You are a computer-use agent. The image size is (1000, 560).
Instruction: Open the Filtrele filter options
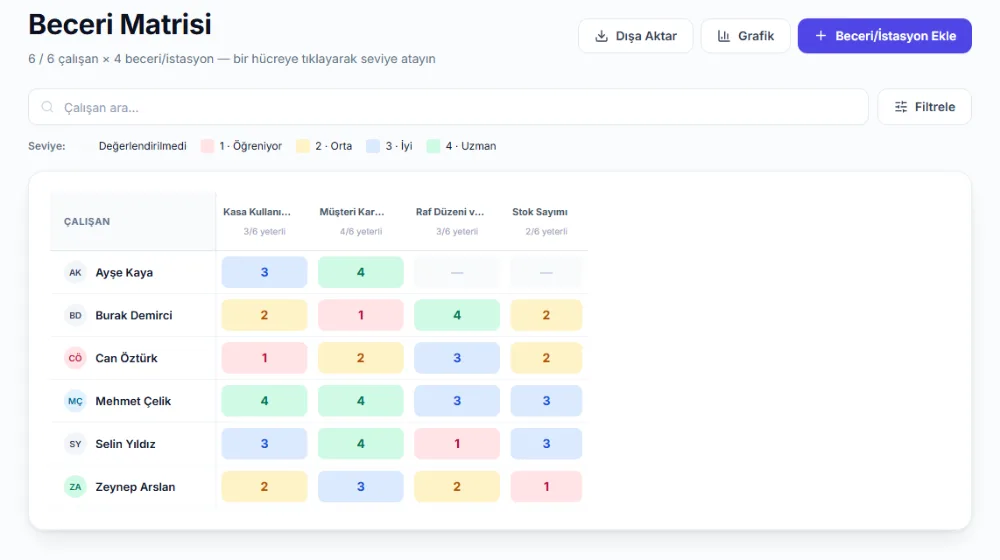click(924, 107)
